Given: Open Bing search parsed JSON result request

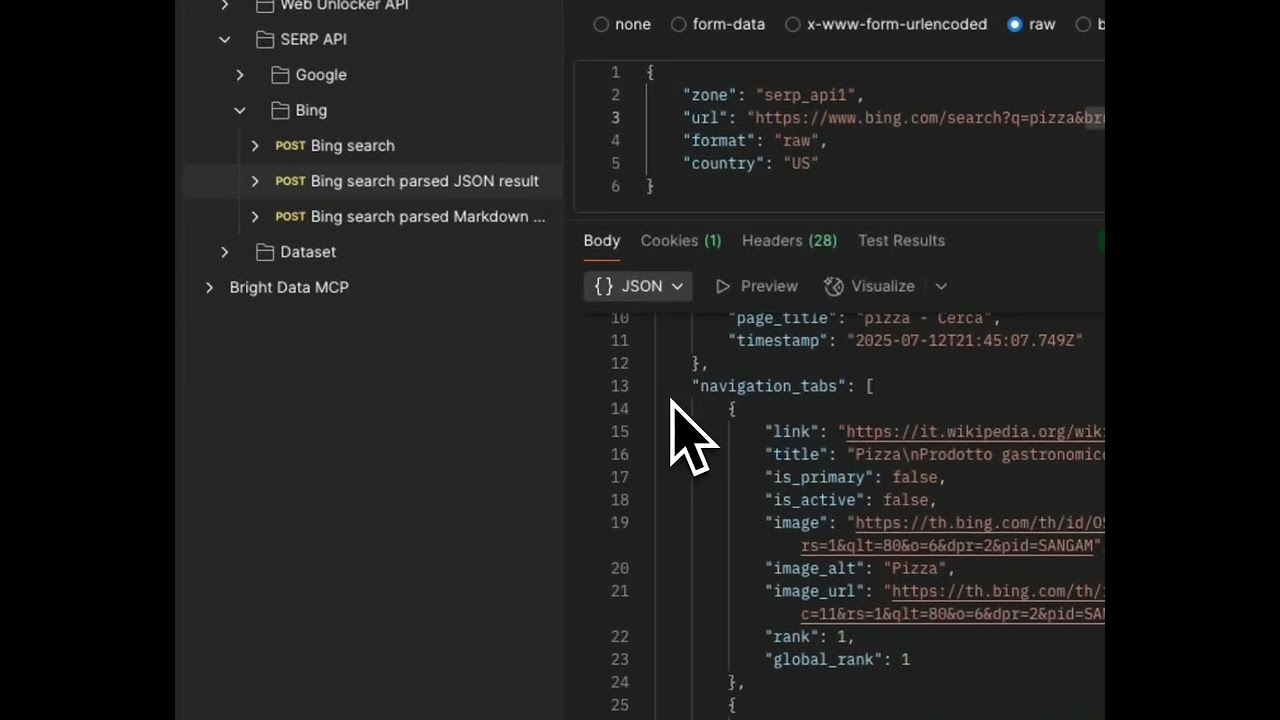Looking at the screenshot, I should click(425, 181).
